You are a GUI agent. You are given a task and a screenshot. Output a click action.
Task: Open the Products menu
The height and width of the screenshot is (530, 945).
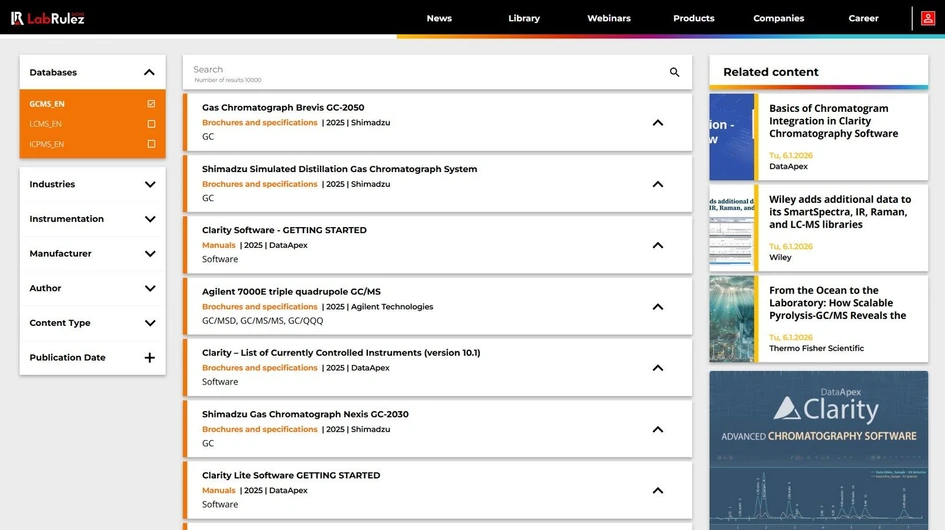click(694, 18)
